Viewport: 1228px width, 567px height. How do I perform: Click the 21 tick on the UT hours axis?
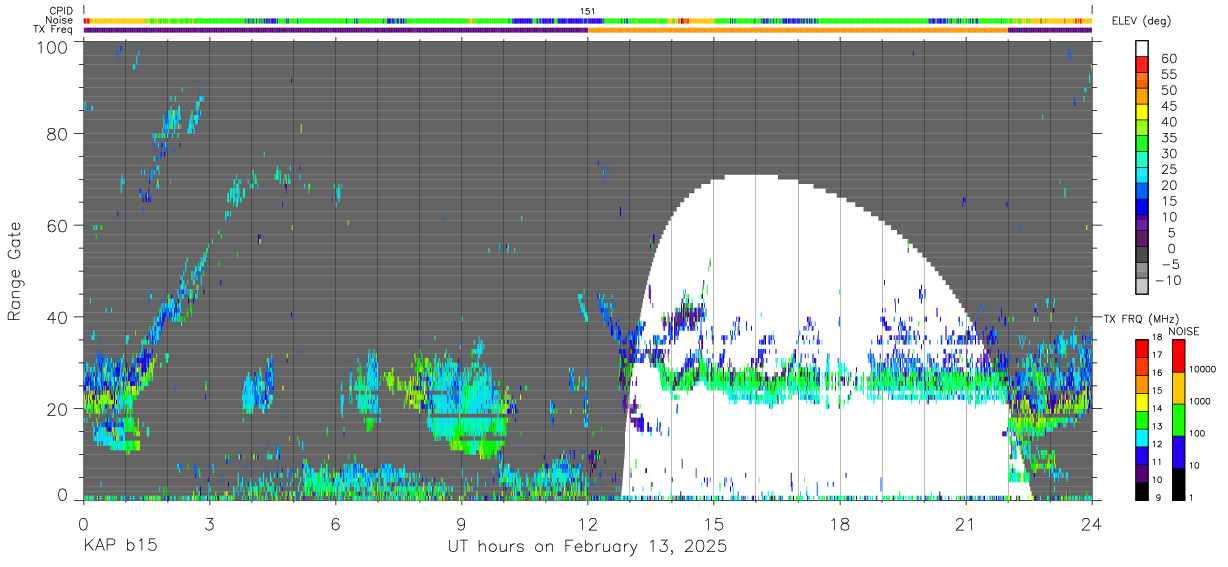(x=965, y=524)
